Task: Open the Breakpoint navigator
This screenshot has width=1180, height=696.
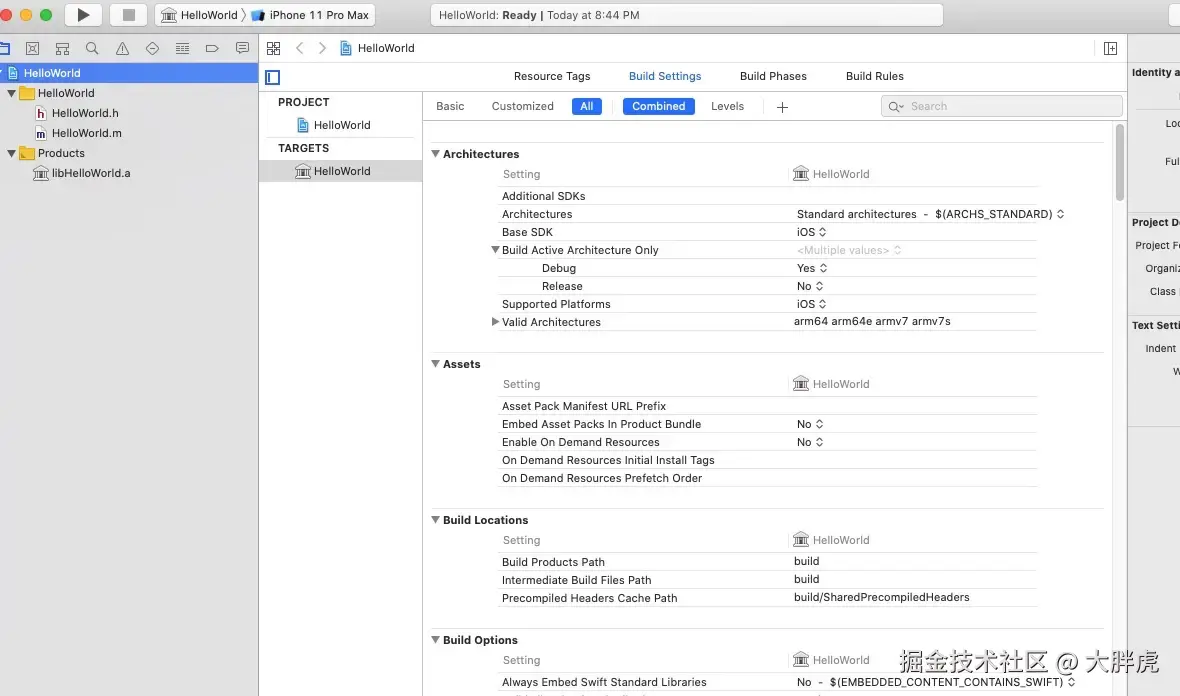Action: (212, 48)
